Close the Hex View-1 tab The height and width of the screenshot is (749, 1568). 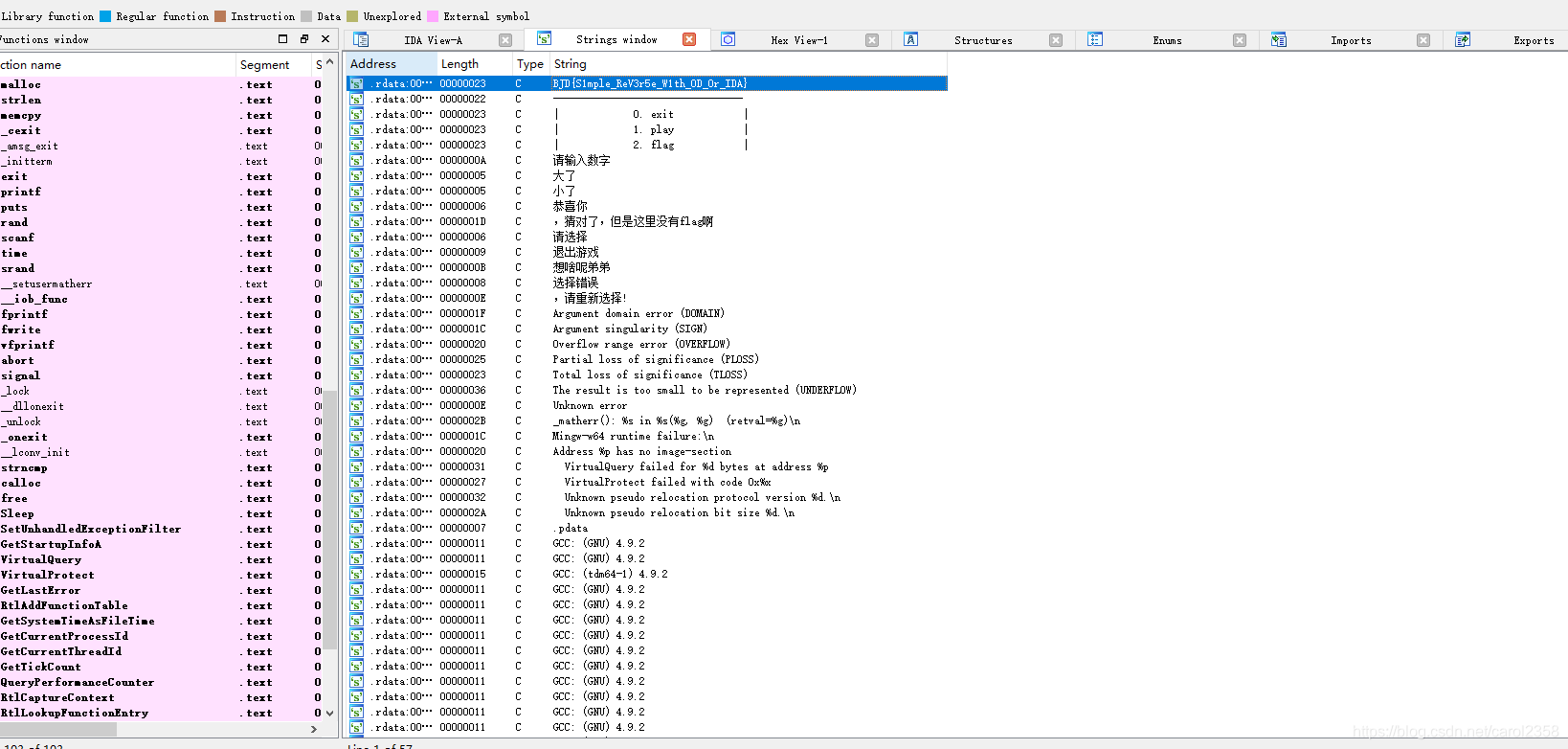pyautogui.click(x=872, y=40)
